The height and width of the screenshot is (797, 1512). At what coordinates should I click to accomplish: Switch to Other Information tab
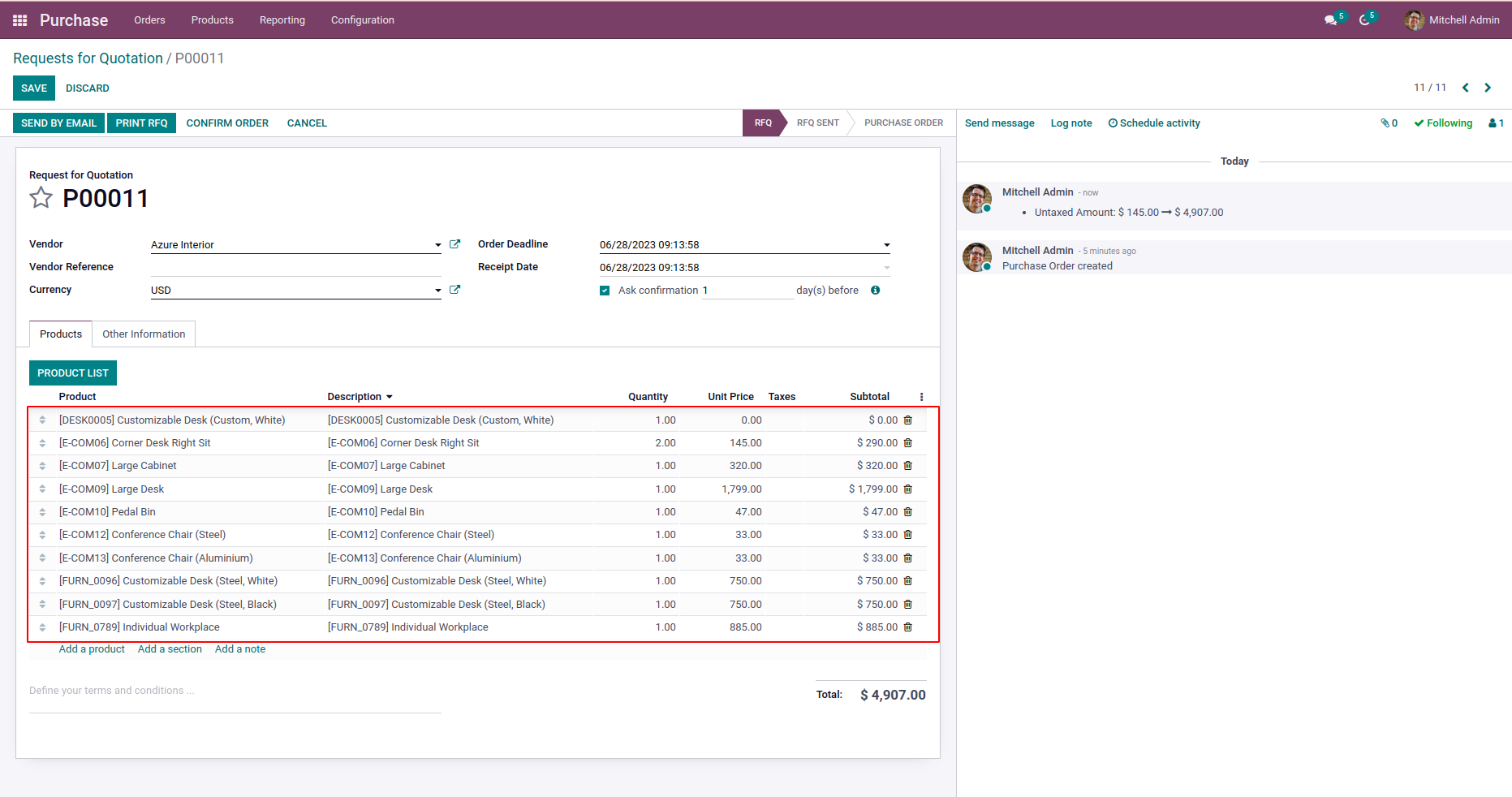pyautogui.click(x=144, y=334)
